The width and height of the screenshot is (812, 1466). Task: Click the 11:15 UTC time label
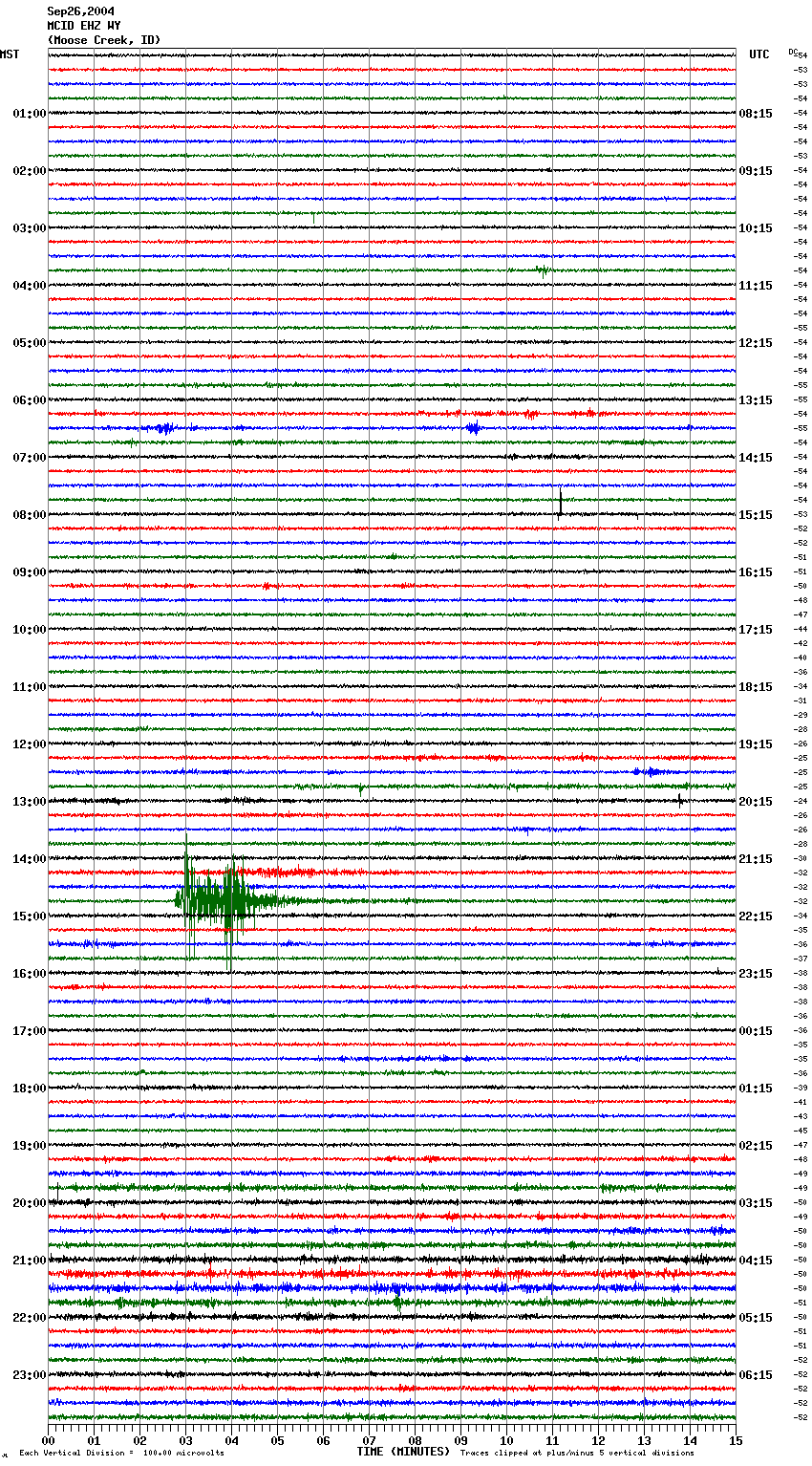point(756,286)
